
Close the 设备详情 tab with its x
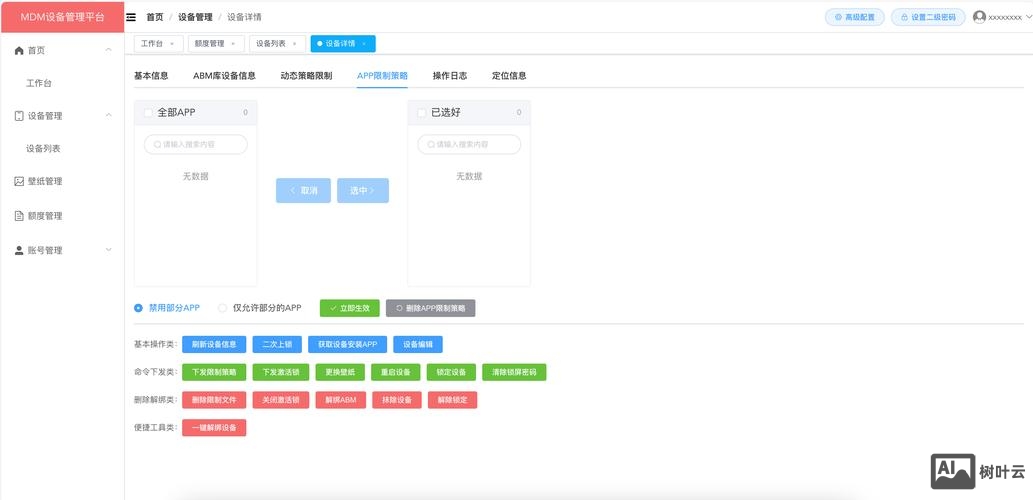click(x=364, y=43)
